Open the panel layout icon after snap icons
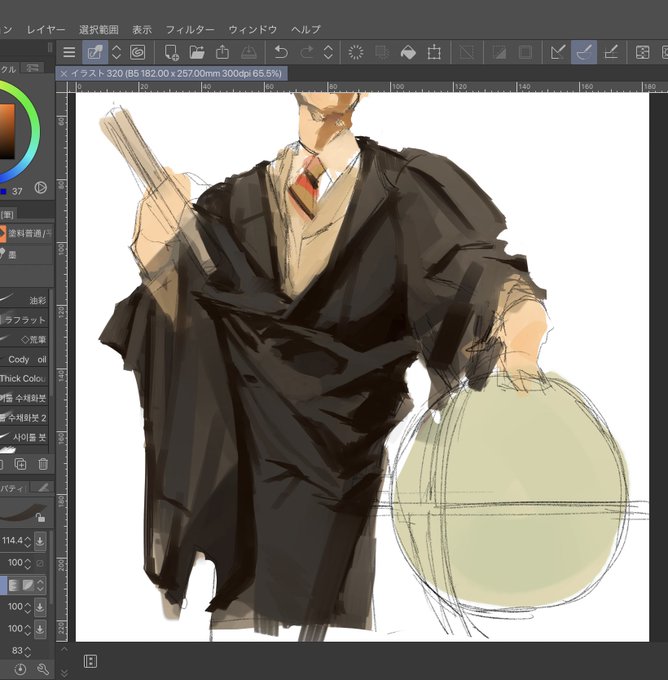 point(642,52)
